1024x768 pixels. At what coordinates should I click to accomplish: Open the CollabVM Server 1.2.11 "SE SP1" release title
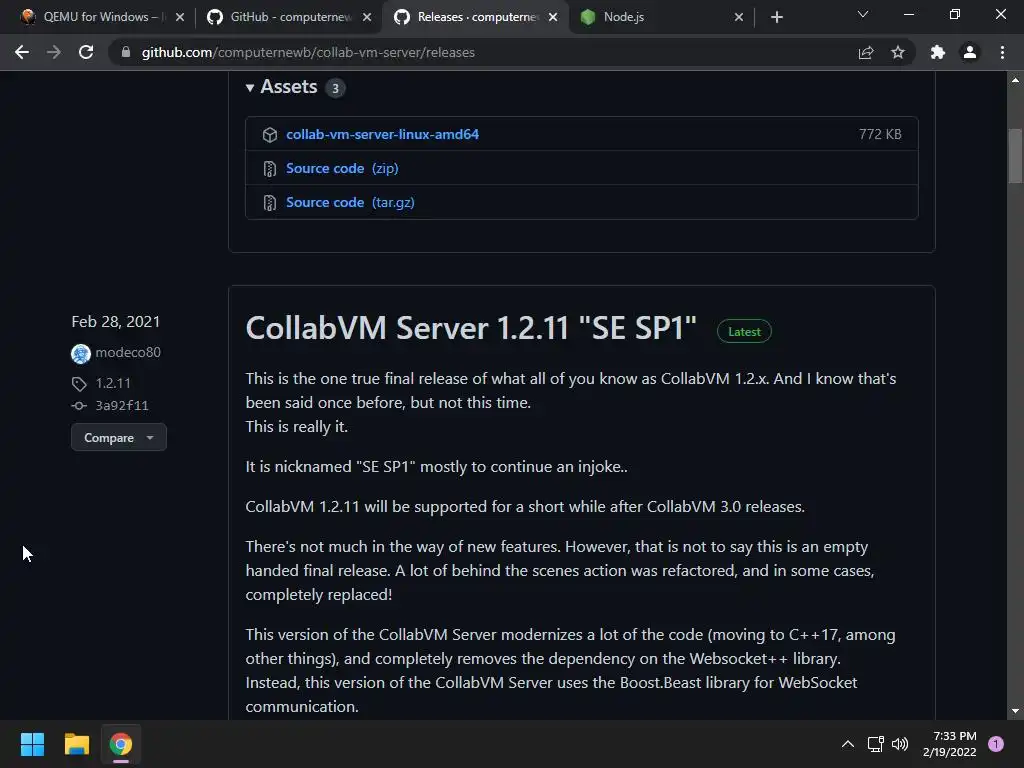[471, 328]
